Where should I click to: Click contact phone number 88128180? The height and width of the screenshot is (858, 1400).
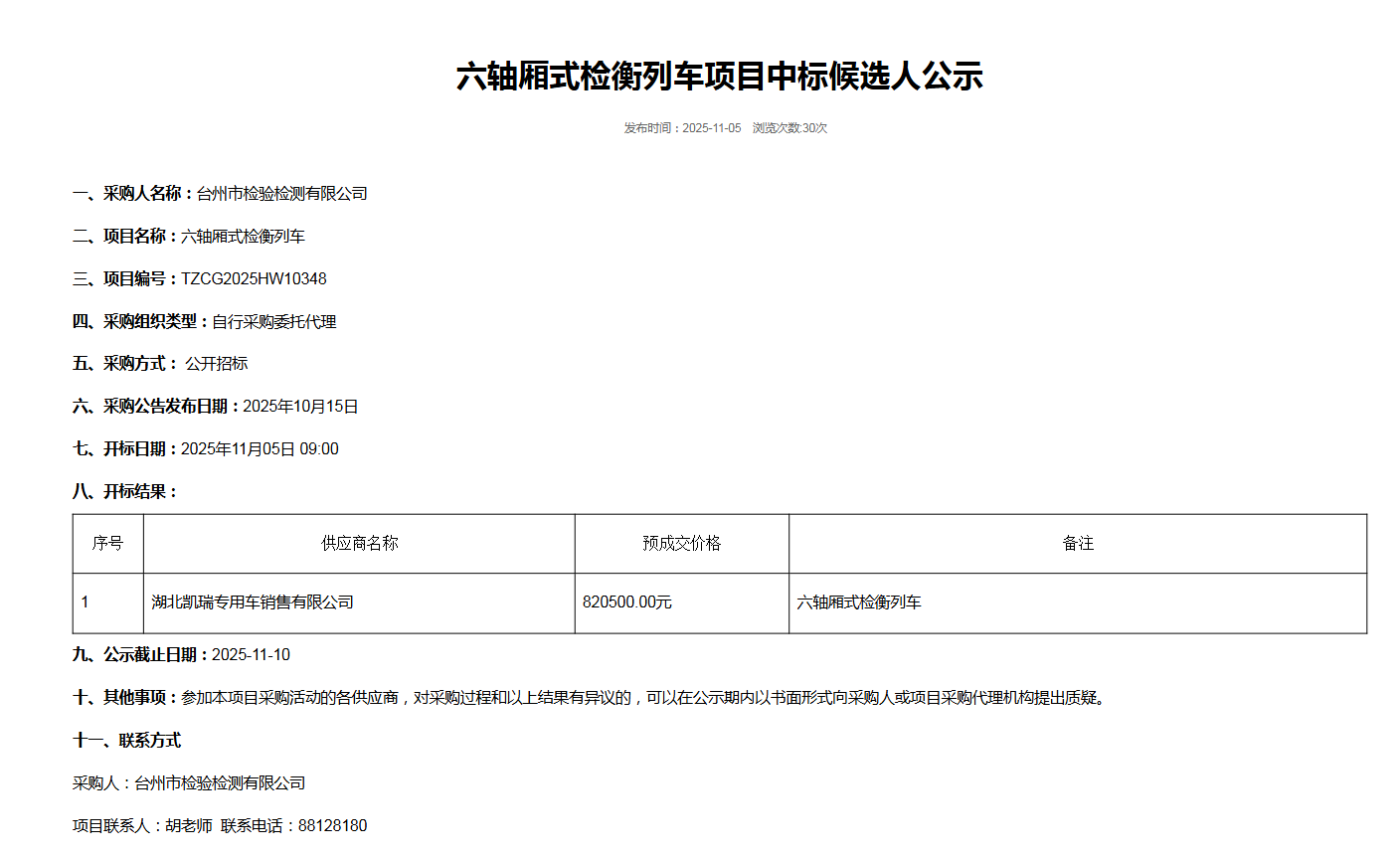pos(332,826)
